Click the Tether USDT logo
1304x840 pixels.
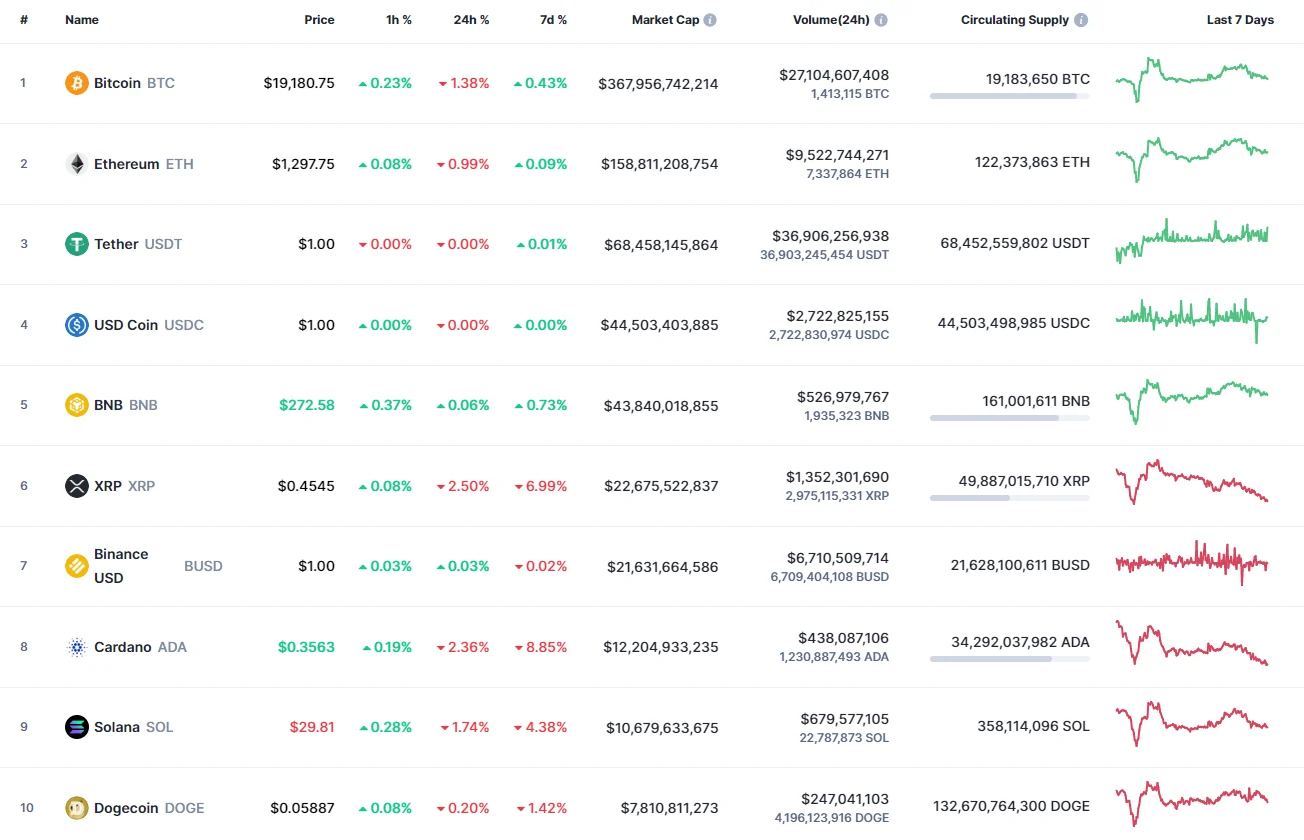click(x=78, y=244)
